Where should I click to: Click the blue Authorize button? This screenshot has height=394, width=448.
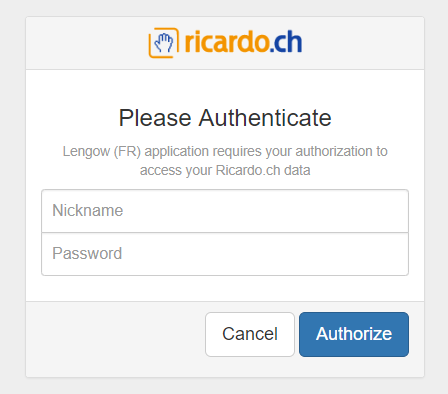(354, 334)
